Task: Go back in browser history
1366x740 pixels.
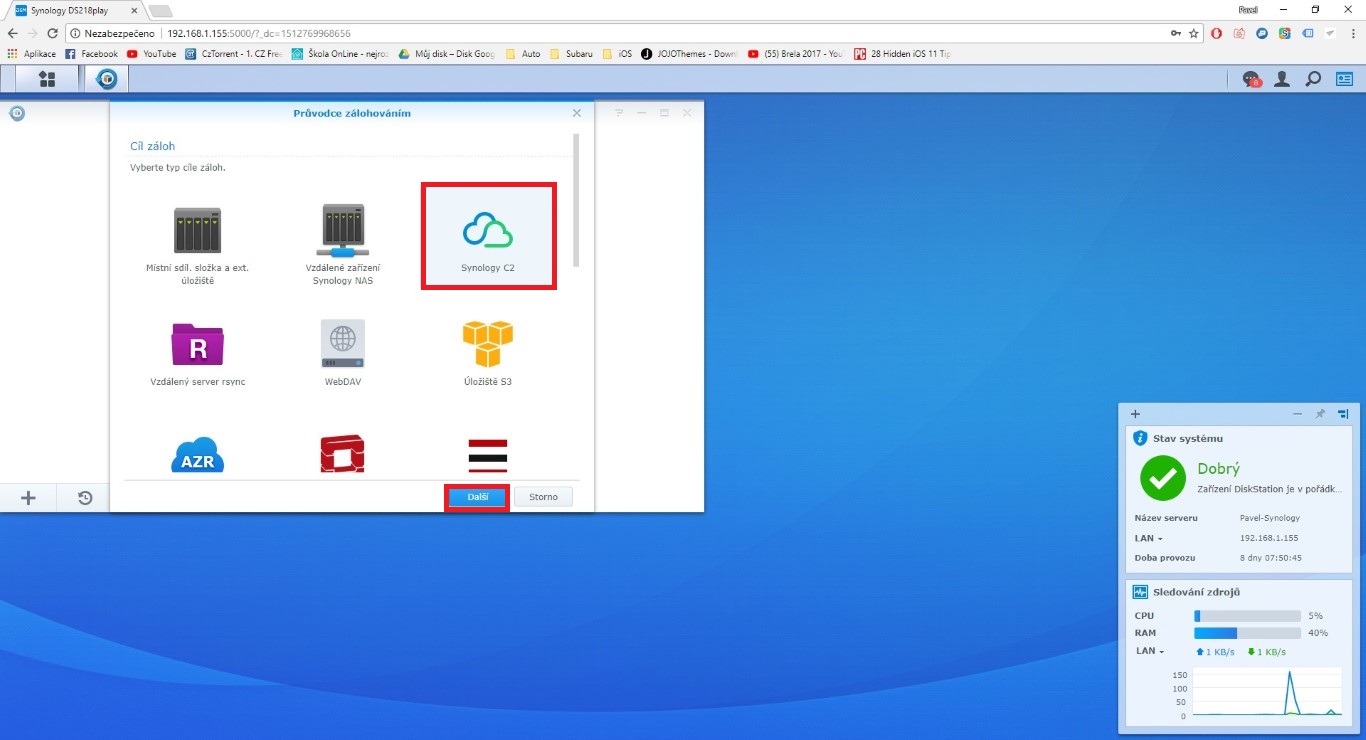Action: tap(13, 33)
